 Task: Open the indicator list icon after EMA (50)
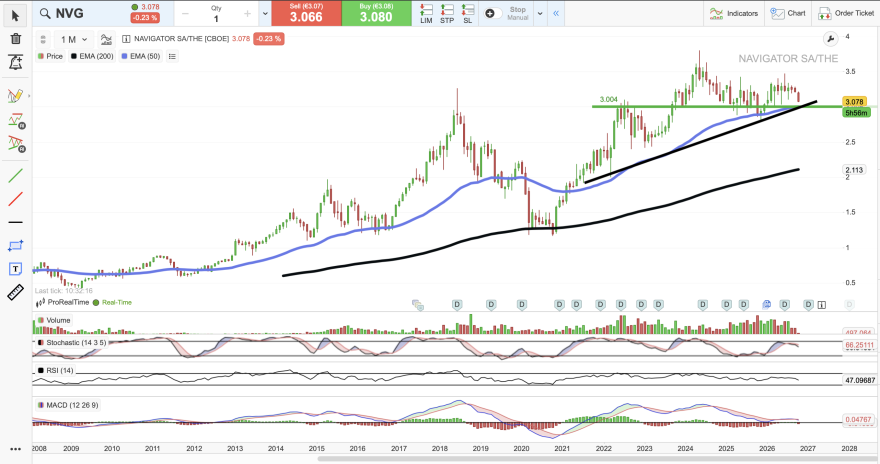(172, 56)
